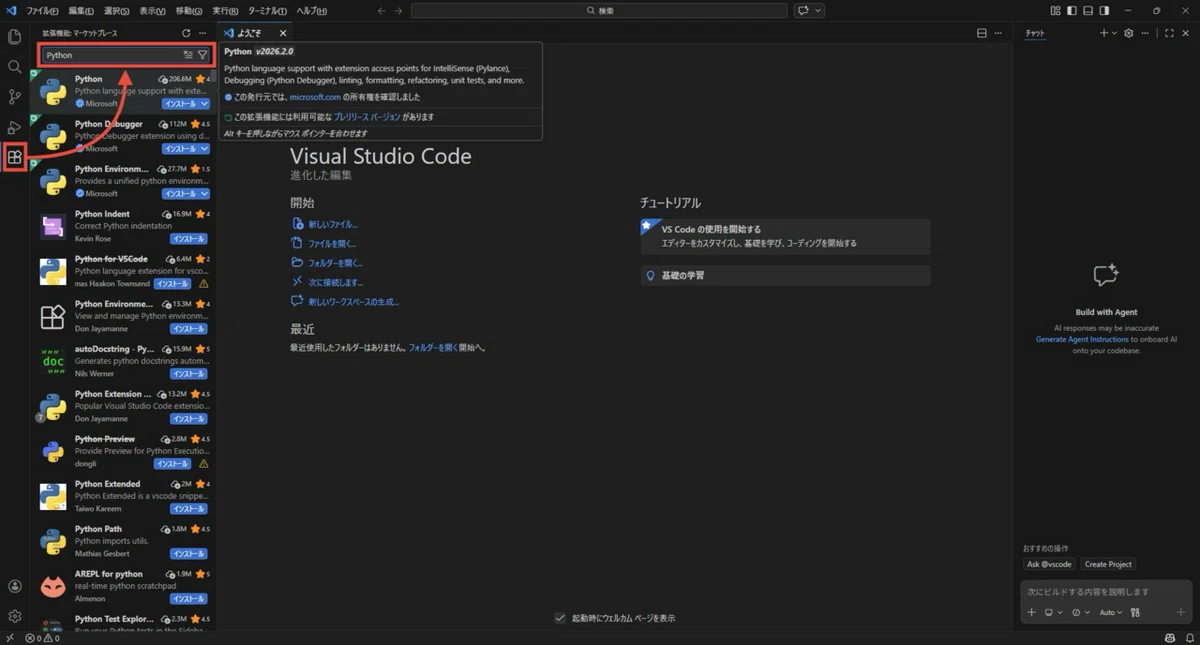
Task: Open the 新しいファイル link
Action: (x=332, y=224)
